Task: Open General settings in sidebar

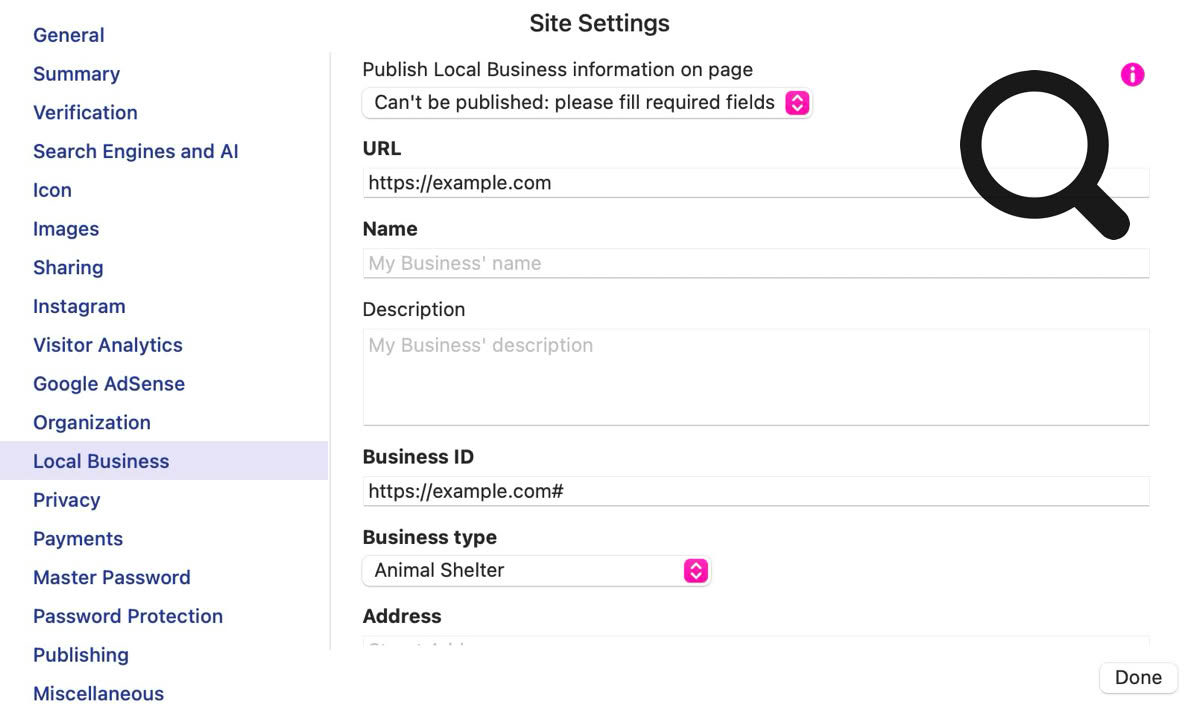Action: (x=69, y=35)
